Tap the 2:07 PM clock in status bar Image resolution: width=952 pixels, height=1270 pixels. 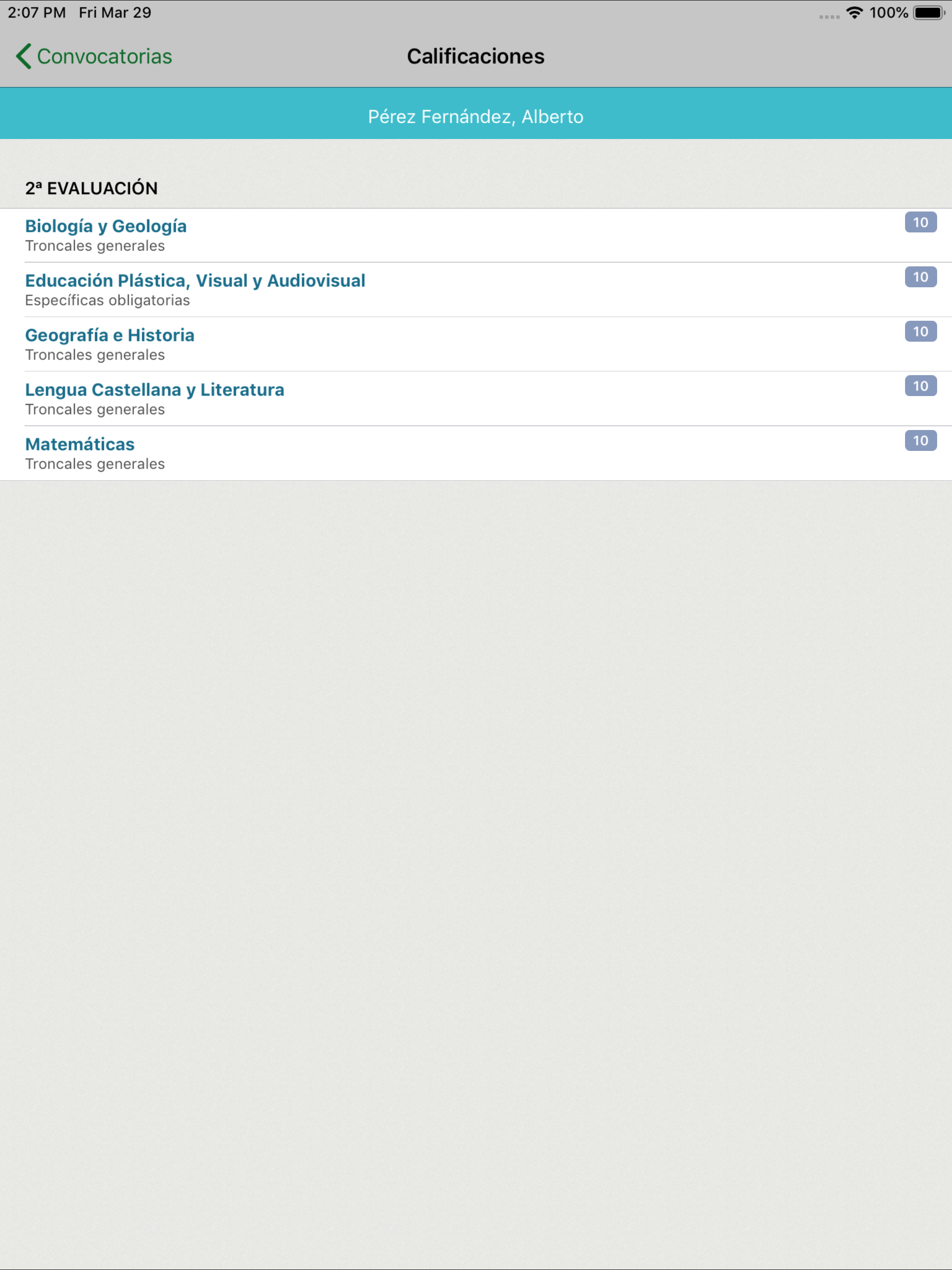[x=37, y=13]
